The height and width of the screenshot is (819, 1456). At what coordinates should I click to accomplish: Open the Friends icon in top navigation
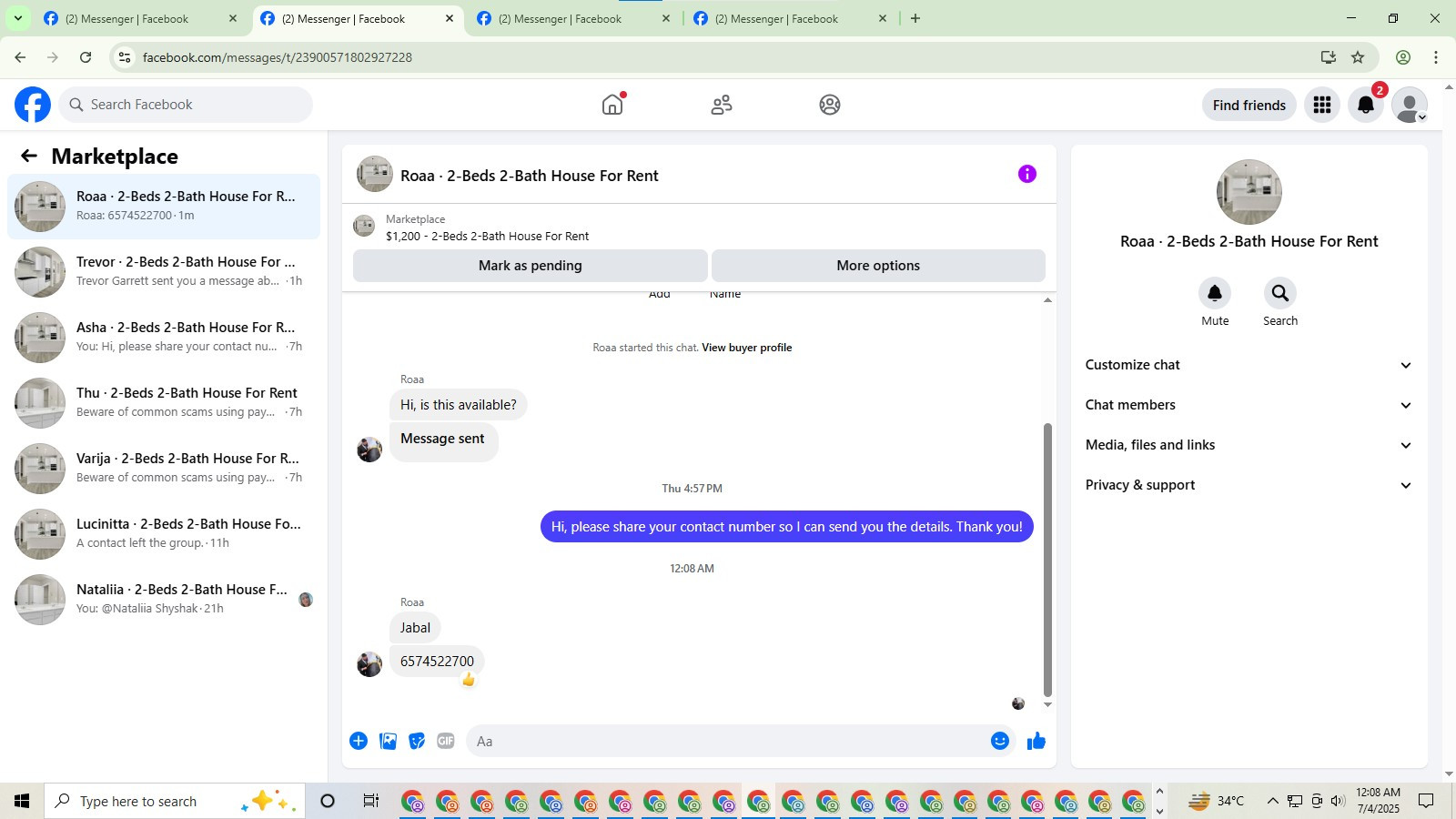(722, 105)
